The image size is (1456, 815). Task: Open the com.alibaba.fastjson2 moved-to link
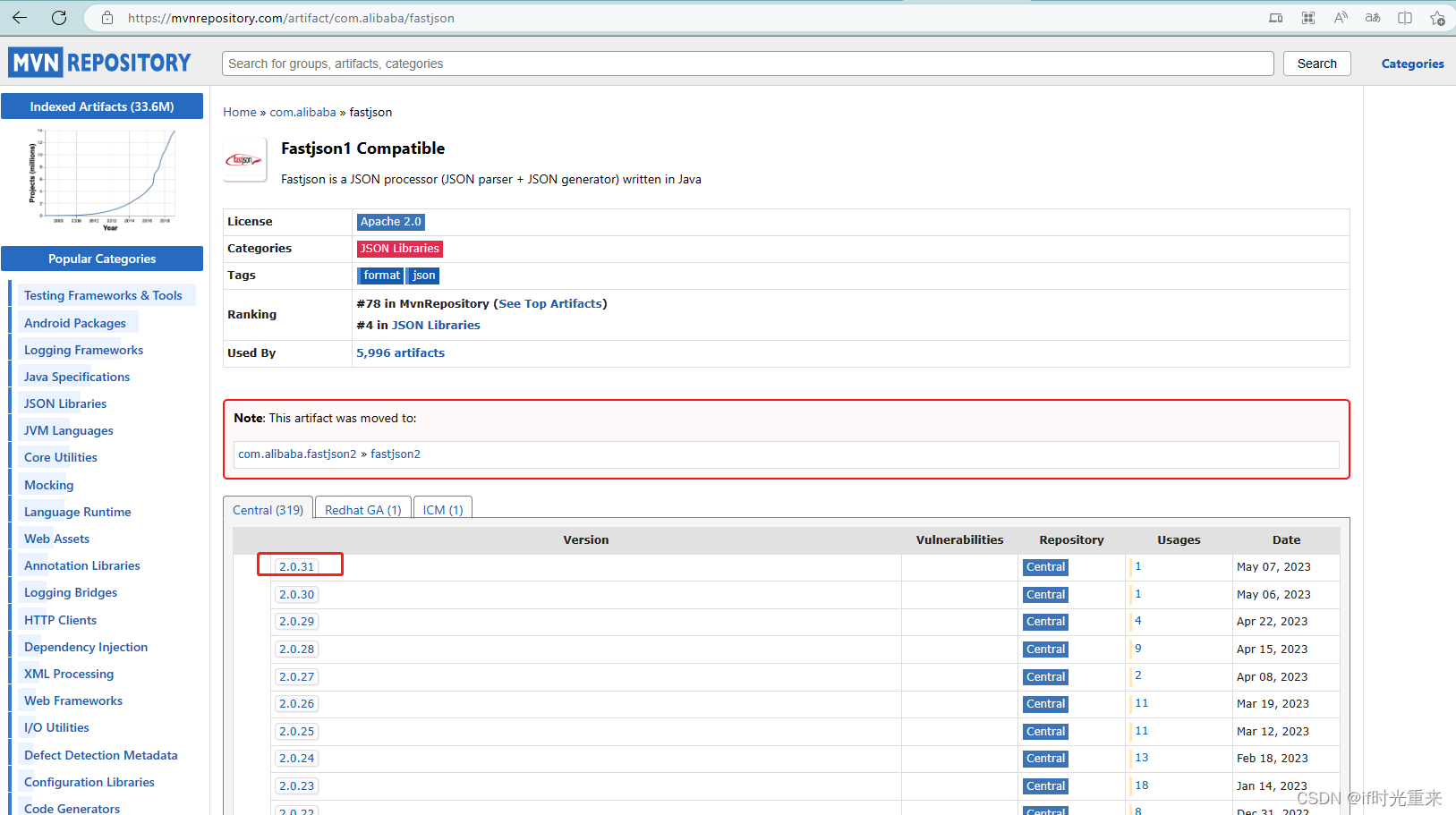tap(297, 454)
